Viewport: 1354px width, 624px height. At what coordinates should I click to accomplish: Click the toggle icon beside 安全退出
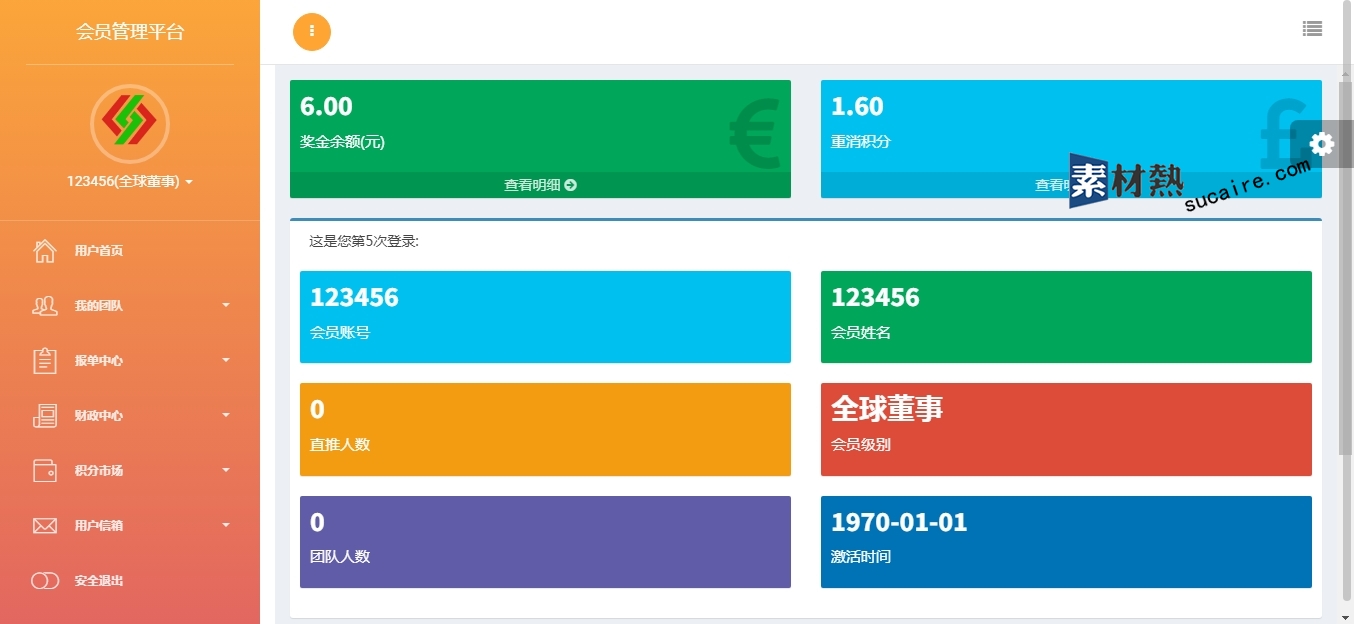[x=45, y=581]
